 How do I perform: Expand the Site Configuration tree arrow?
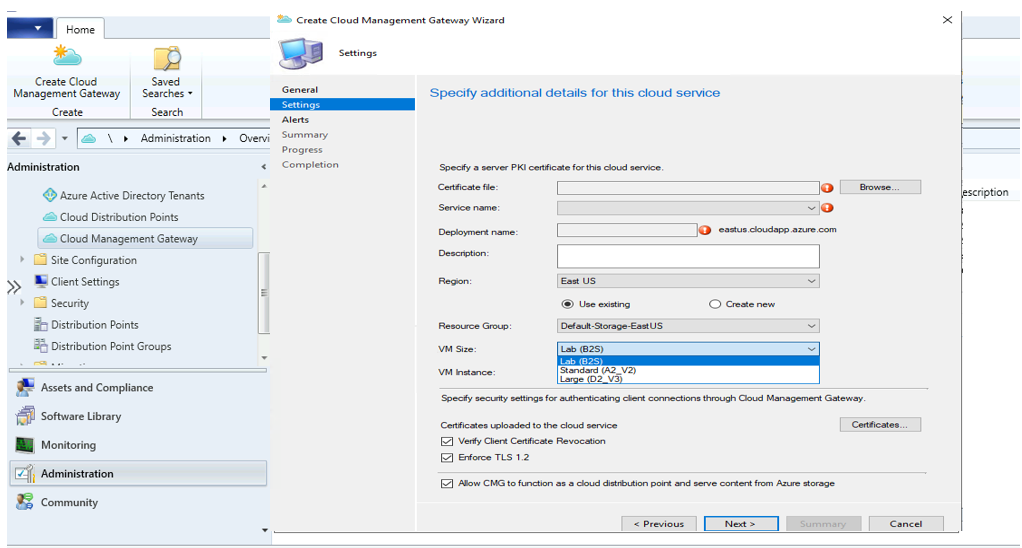click(x=22, y=259)
